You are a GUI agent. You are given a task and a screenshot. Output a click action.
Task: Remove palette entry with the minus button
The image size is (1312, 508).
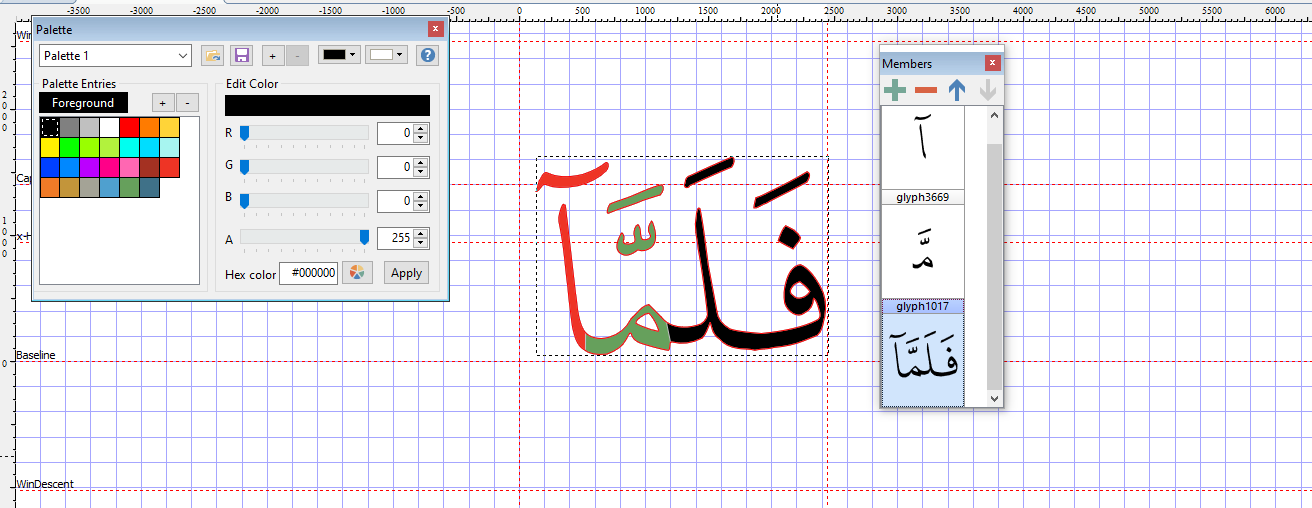point(187,103)
